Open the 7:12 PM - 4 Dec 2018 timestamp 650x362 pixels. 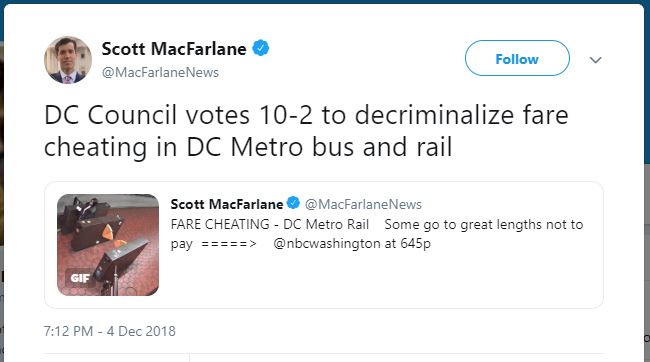coord(109,331)
